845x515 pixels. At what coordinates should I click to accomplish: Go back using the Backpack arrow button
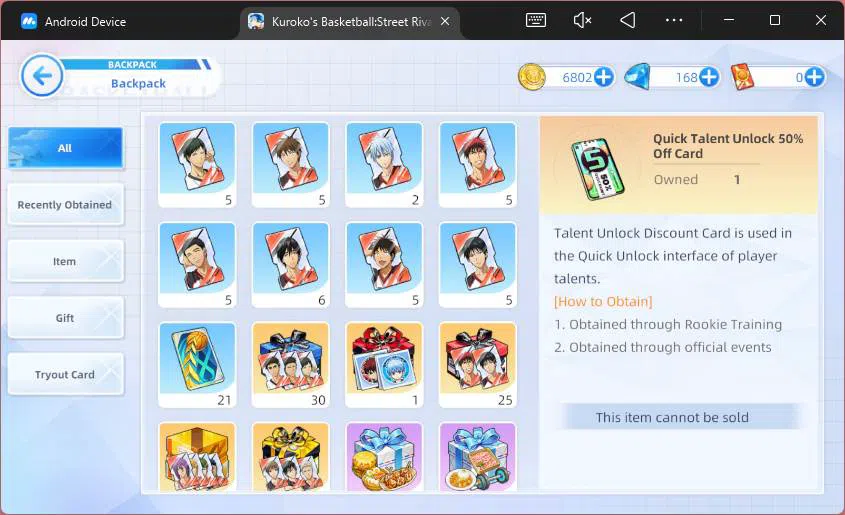click(x=42, y=76)
